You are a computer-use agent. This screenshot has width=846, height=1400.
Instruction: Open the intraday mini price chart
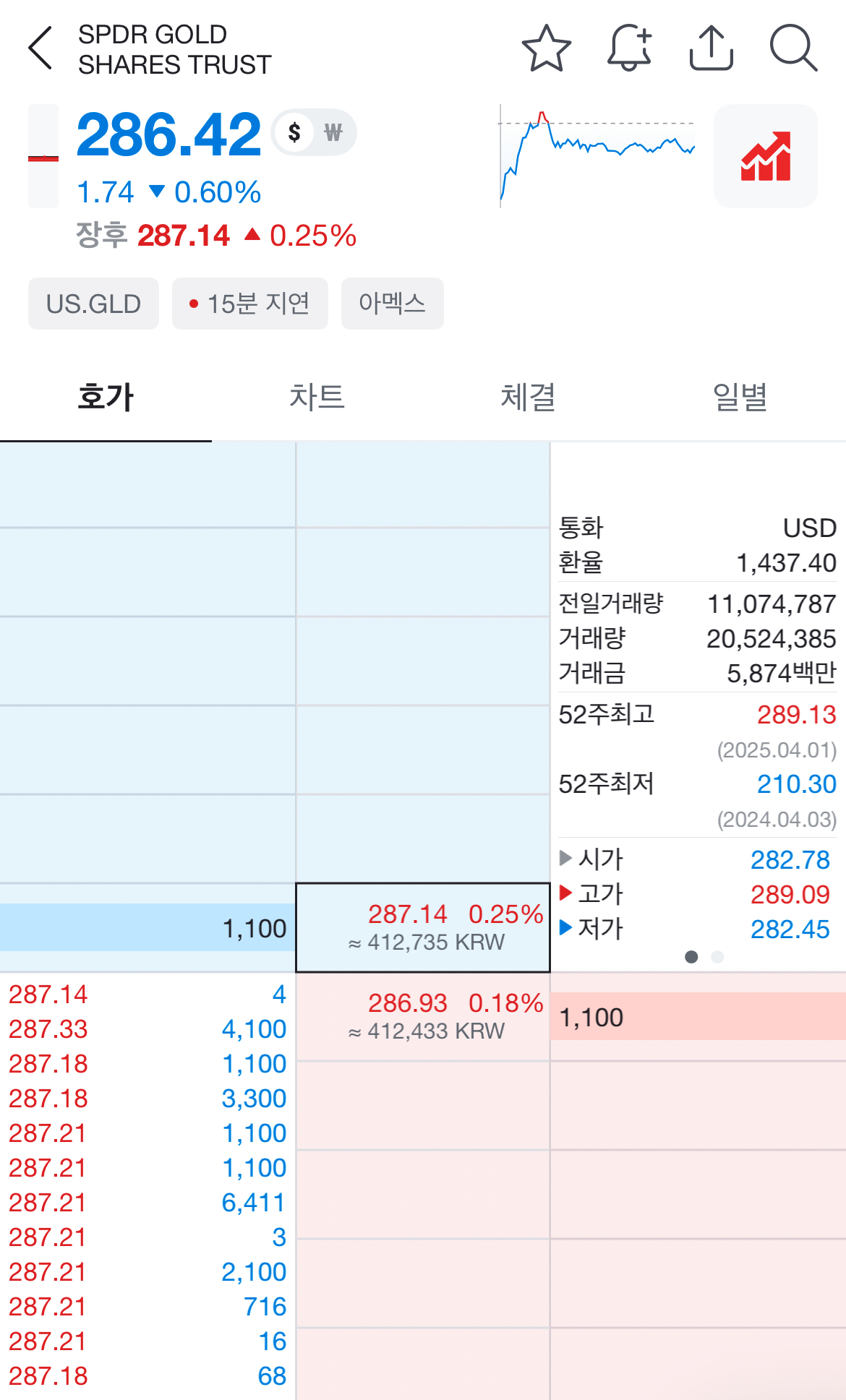click(x=597, y=156)
